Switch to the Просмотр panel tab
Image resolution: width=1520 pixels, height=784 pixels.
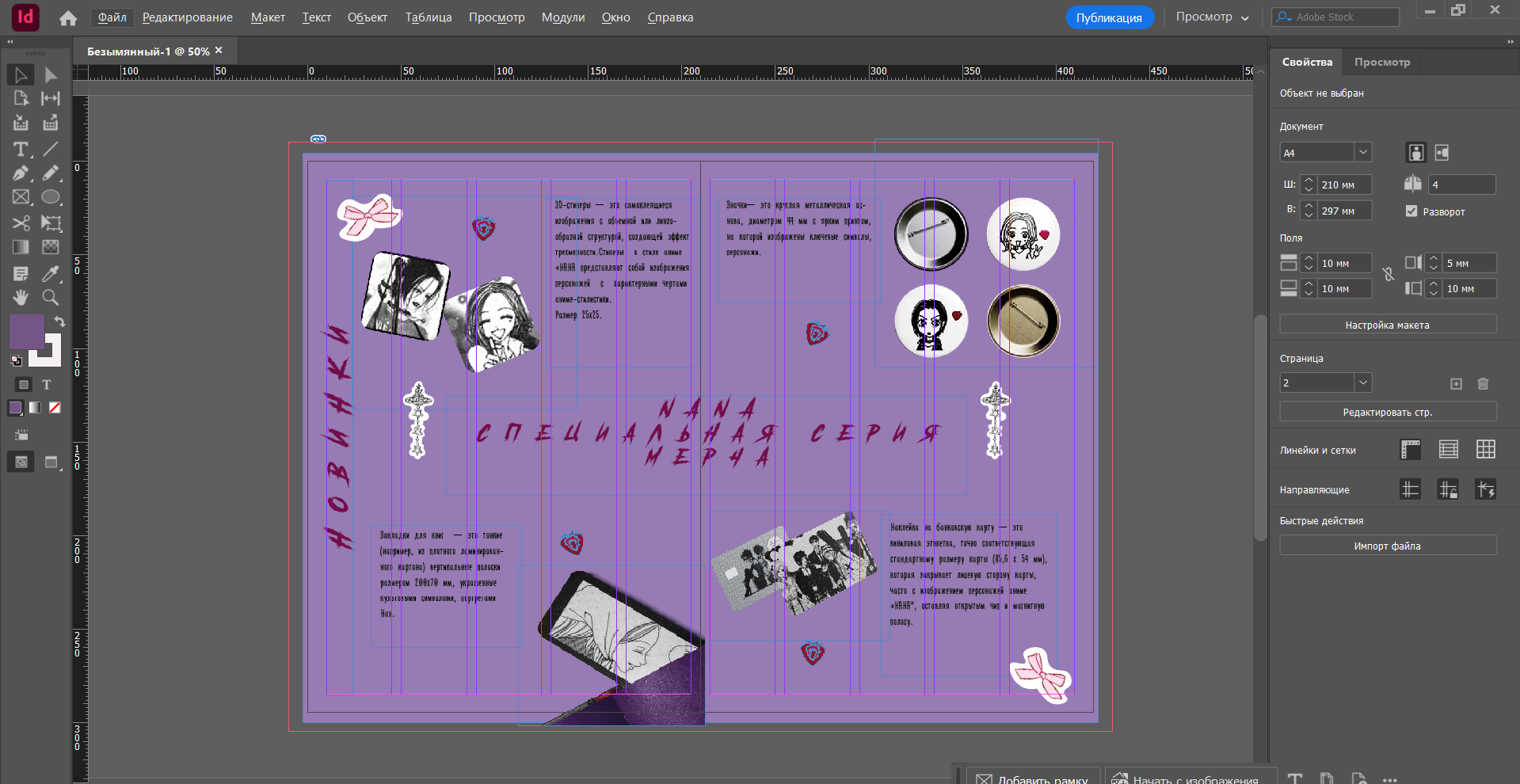[x=1382, y=62]
